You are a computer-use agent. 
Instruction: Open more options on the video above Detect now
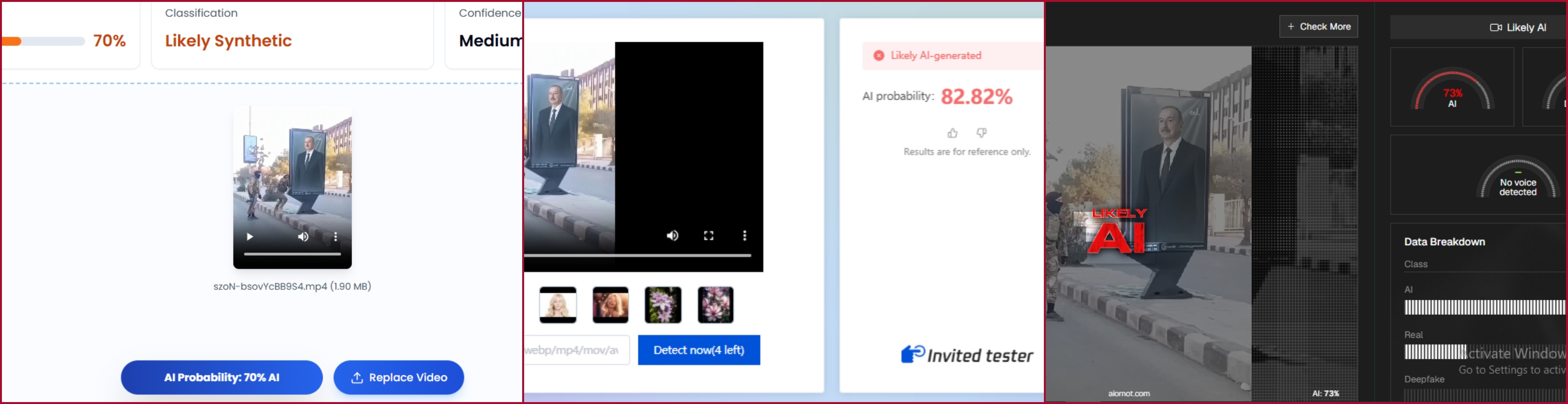click(745, 236)
